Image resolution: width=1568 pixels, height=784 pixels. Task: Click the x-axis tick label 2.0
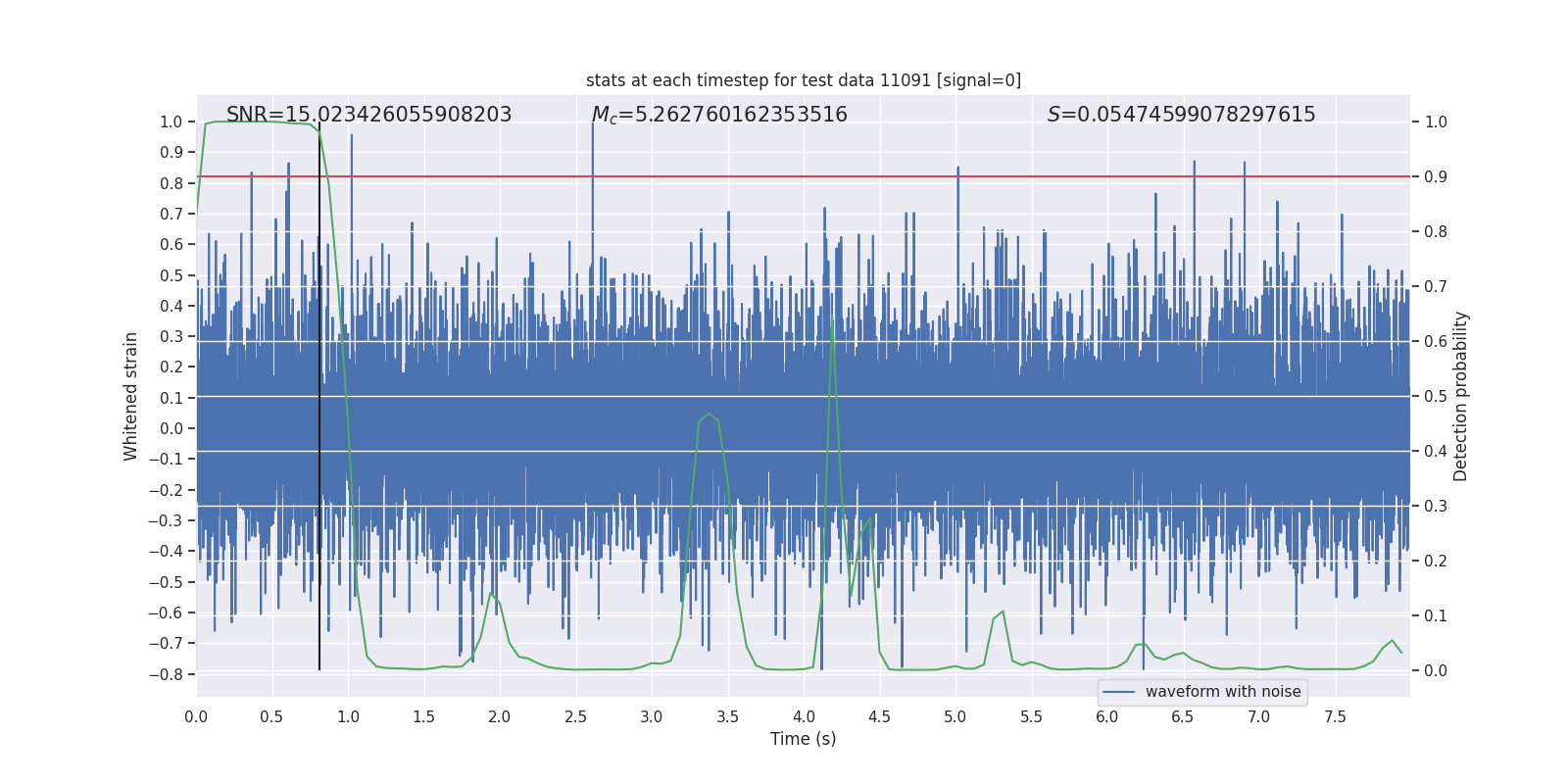click(x=500, y=716)
